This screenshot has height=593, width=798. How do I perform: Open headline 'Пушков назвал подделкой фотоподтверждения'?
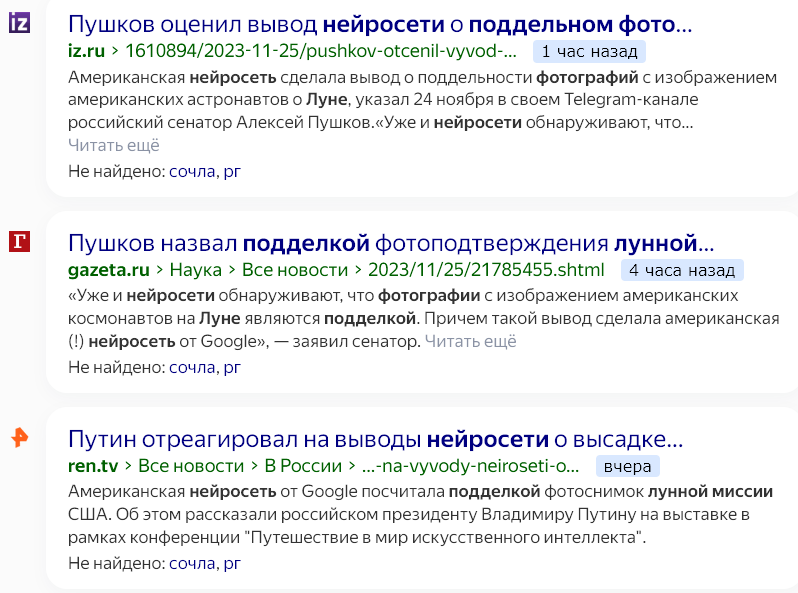click(x=391, y=243)
